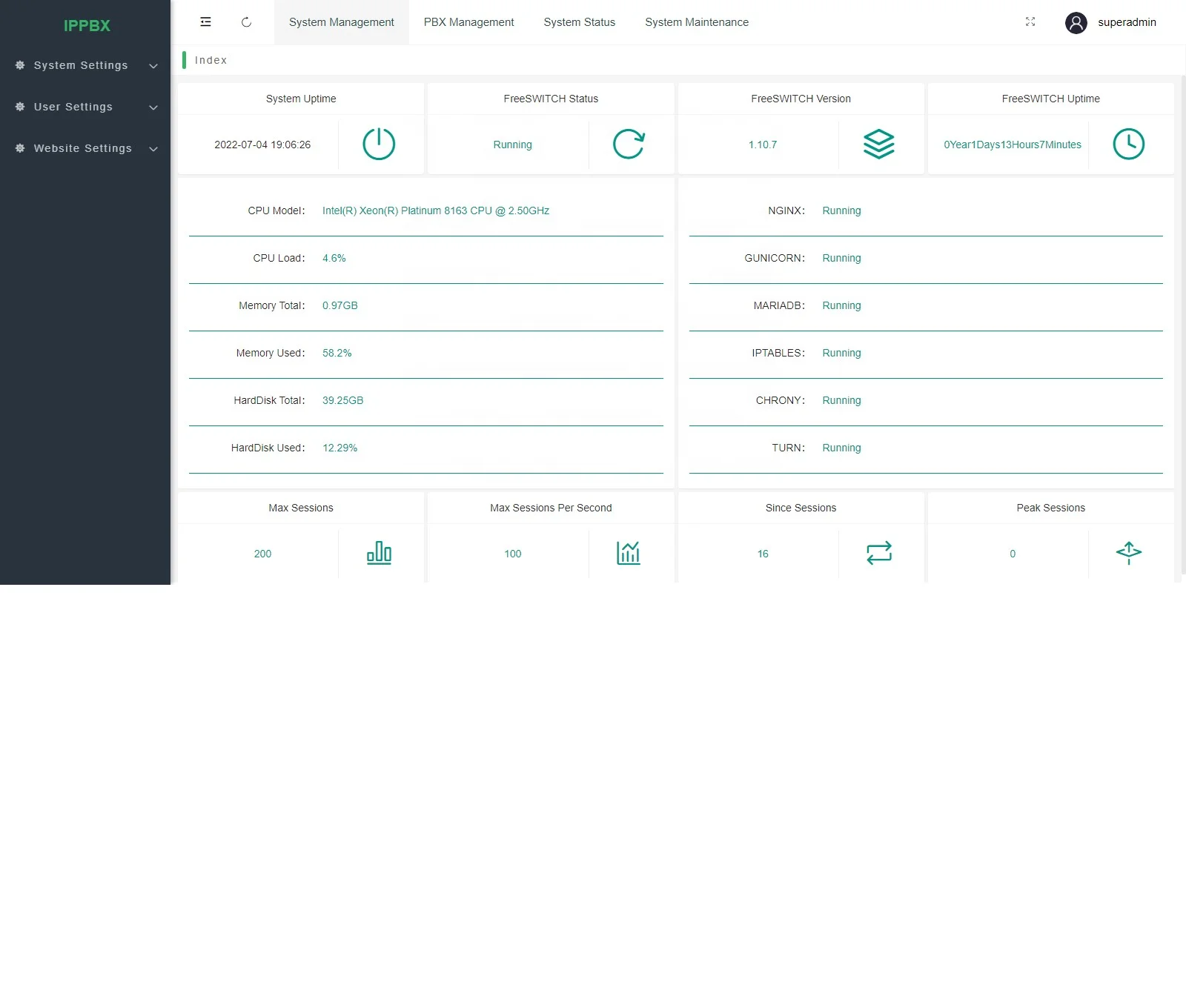
Task: Open the superadmin user menu
Action: coord(1127,22)
